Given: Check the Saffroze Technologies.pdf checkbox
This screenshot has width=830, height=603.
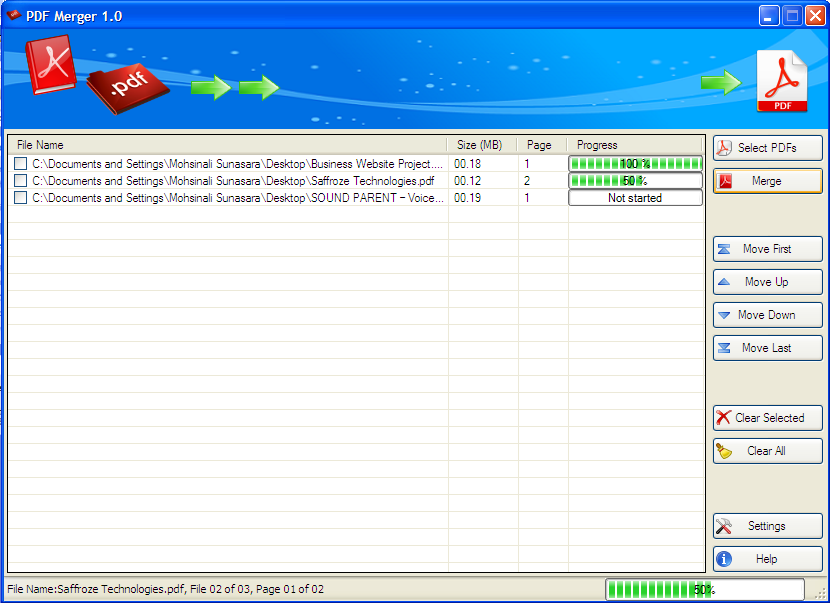Looking at the screenshot, I should click(x=21, y=181).
